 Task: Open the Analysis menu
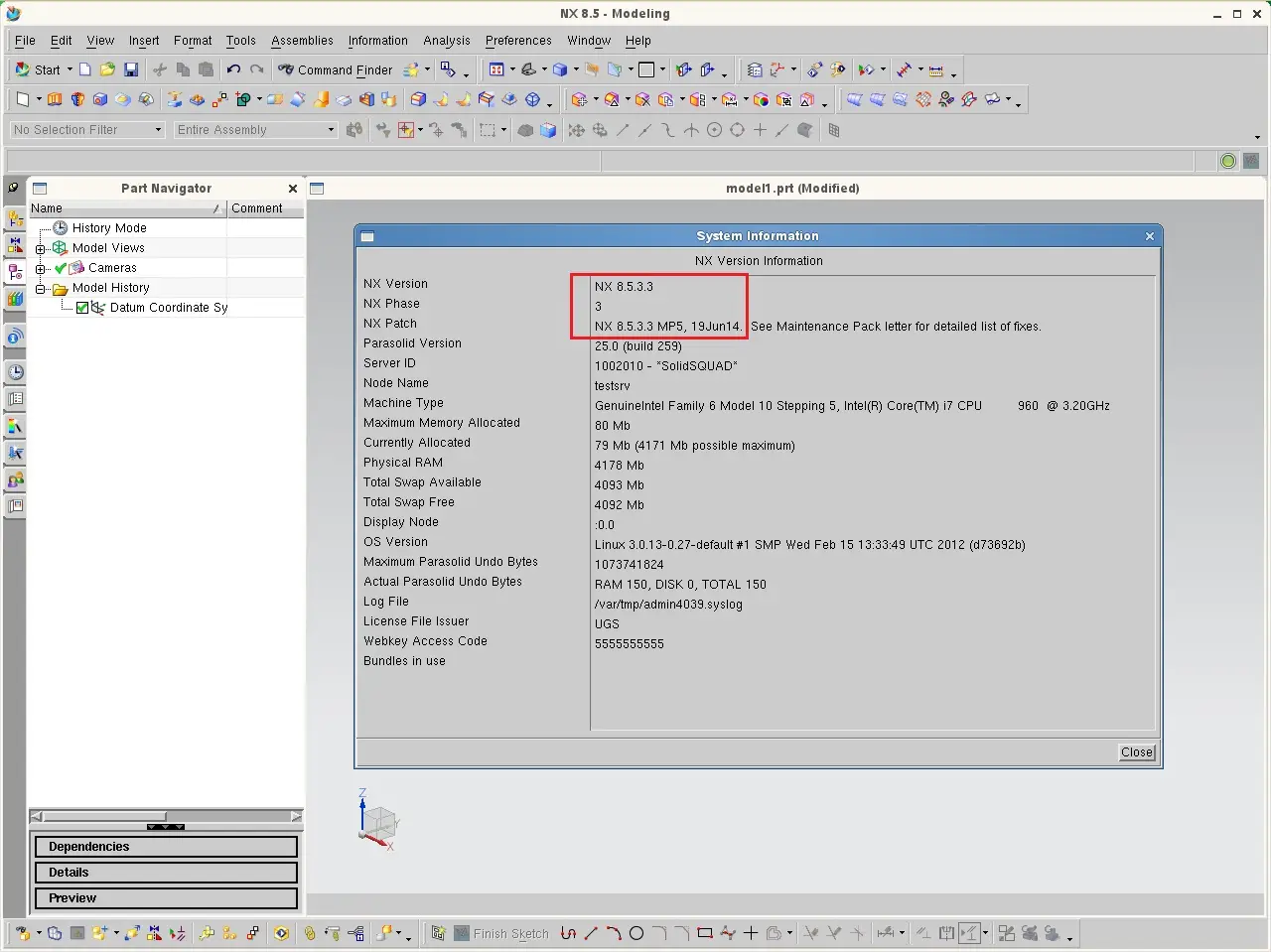[x=447, y=41]
